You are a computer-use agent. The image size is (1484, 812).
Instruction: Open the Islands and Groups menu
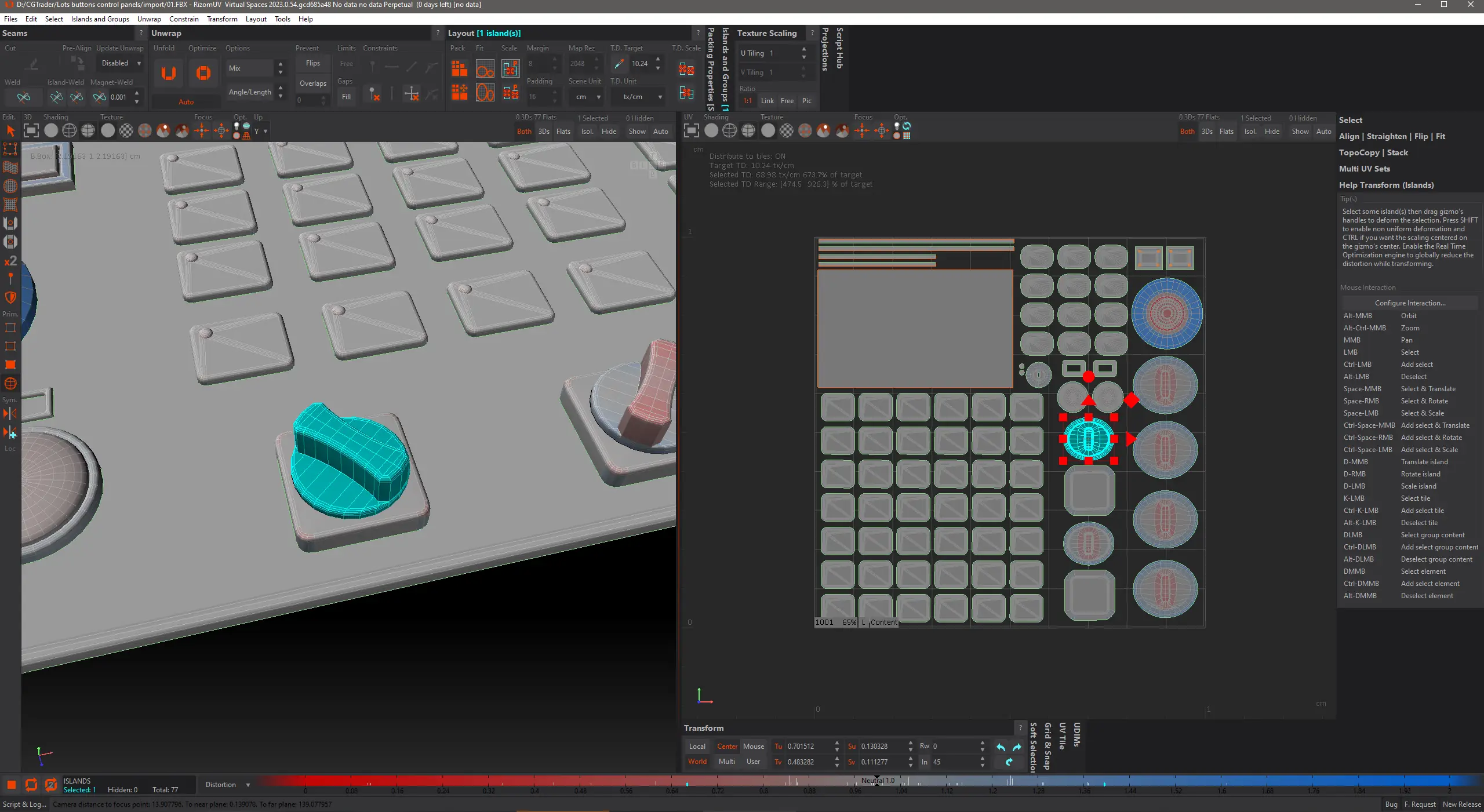100,19
